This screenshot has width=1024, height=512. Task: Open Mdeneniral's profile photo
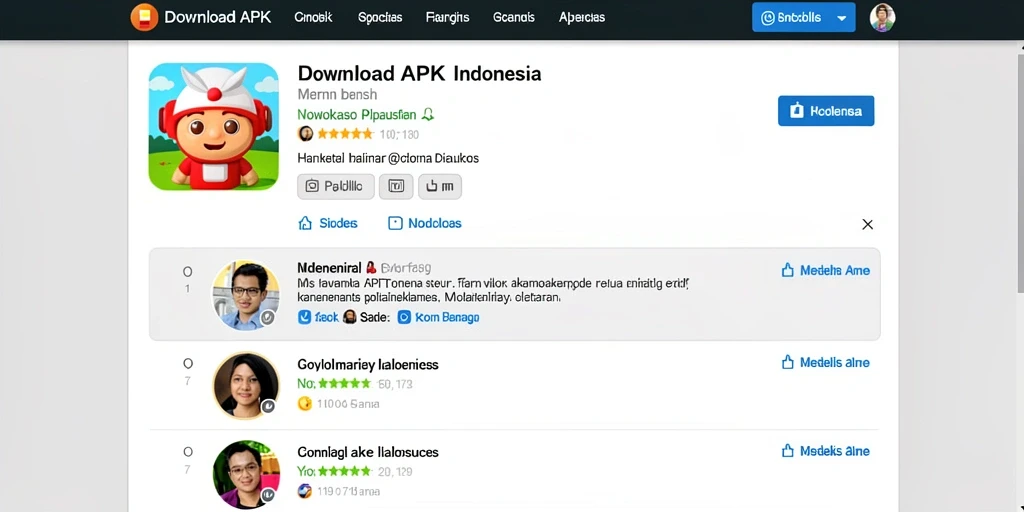point(246,295)
